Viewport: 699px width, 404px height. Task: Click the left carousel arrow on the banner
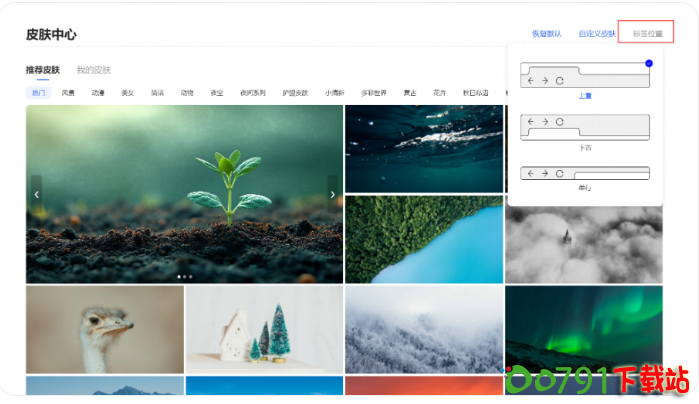tap(37, 194)
